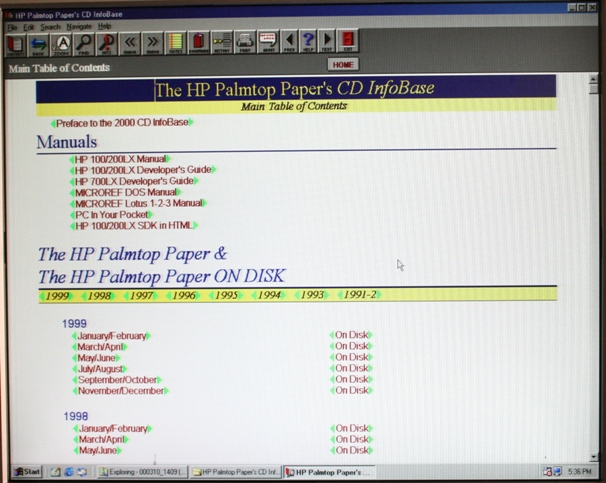Go to previous hit with double-left arrows
This screenshot has width=606, height=483.
coord(130,43)
